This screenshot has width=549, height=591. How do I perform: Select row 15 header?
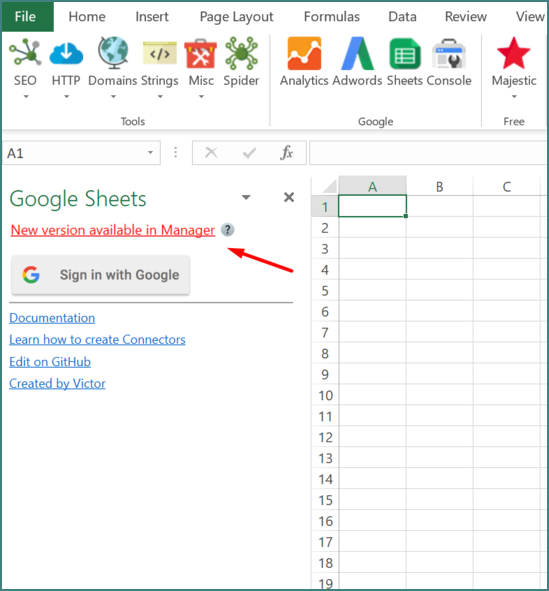tap(325, 500)
